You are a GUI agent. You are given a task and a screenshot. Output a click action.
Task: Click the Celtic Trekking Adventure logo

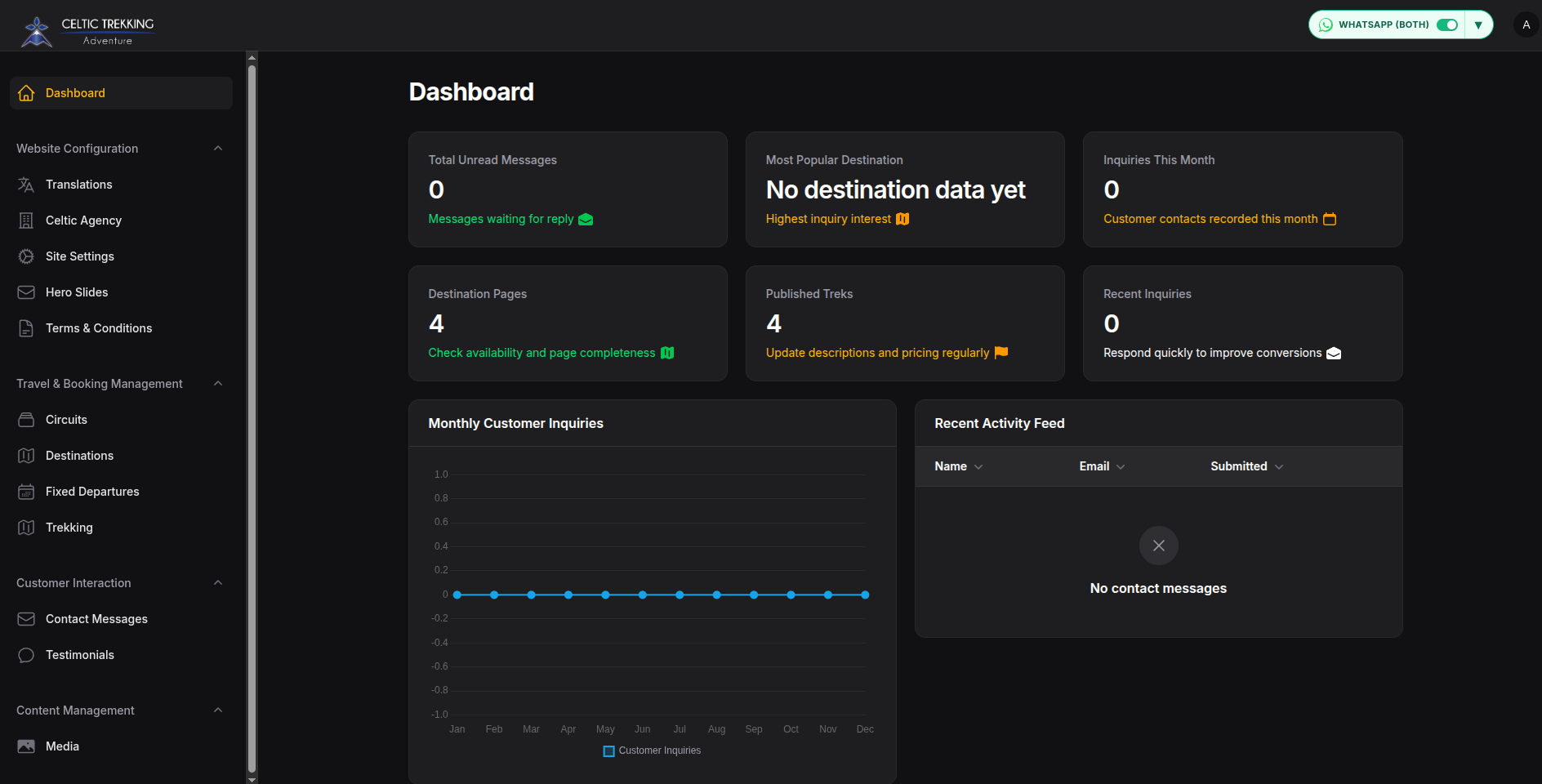[87, 31]
